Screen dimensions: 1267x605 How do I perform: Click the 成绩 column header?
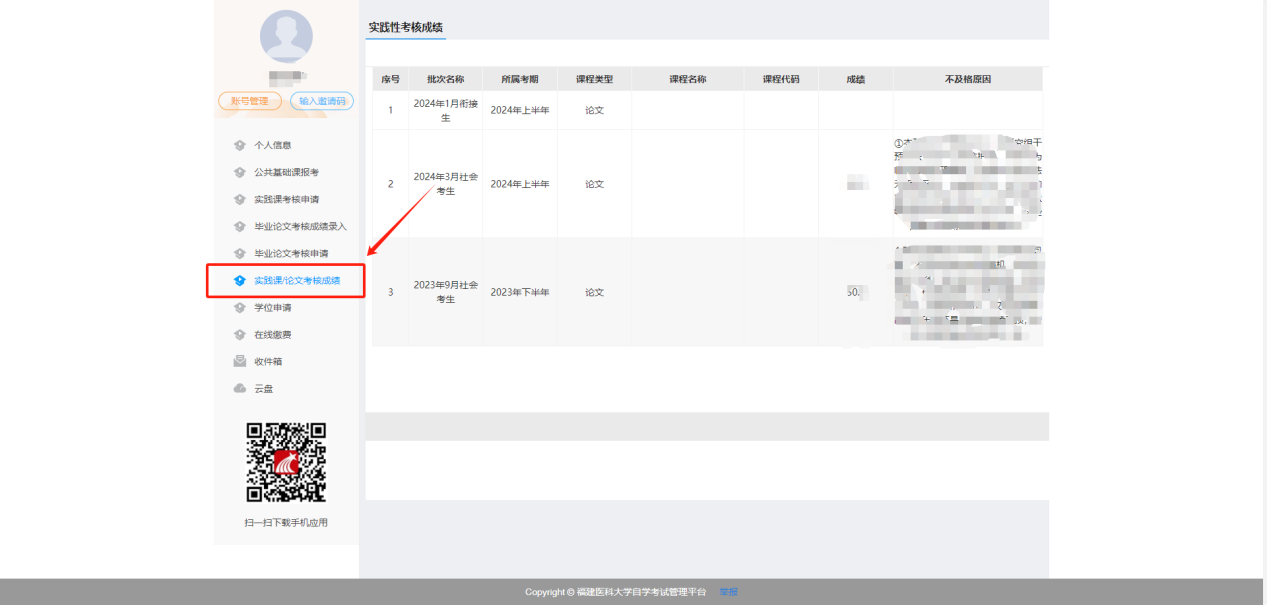tap(855, 79)
